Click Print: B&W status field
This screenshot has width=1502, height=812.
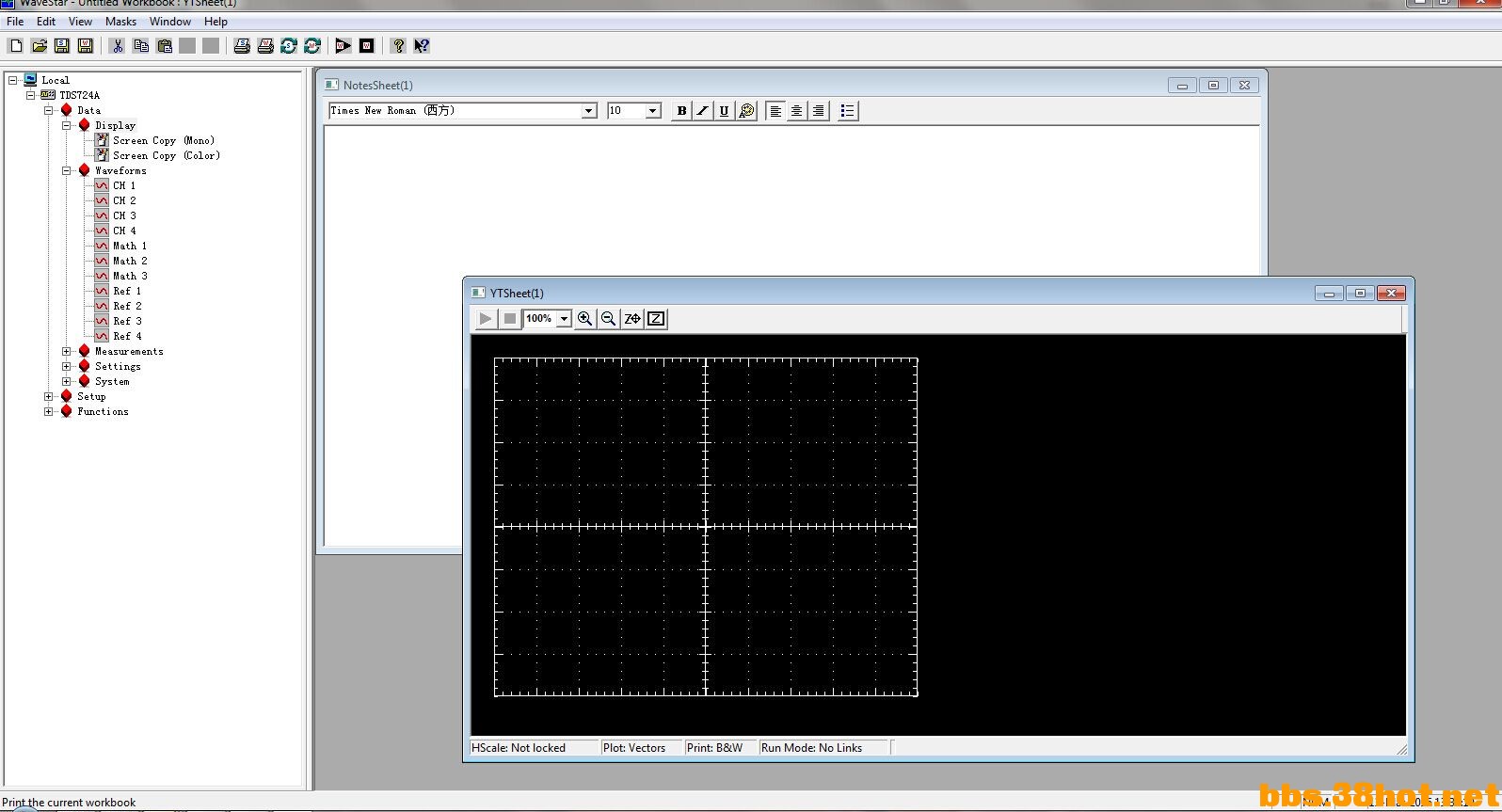(x=721, y=748)
